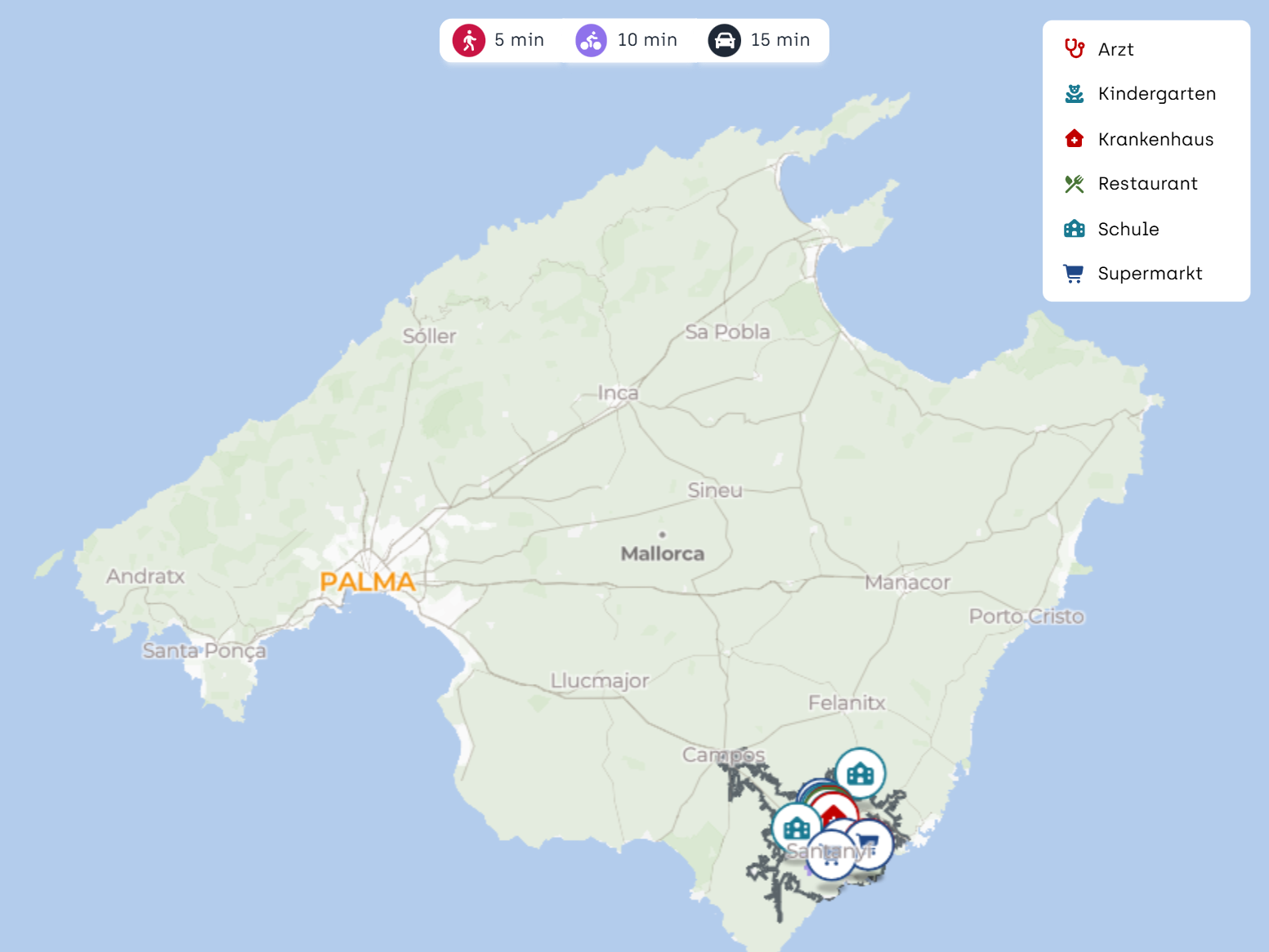Click the Manacor town label

pos(907,583)
